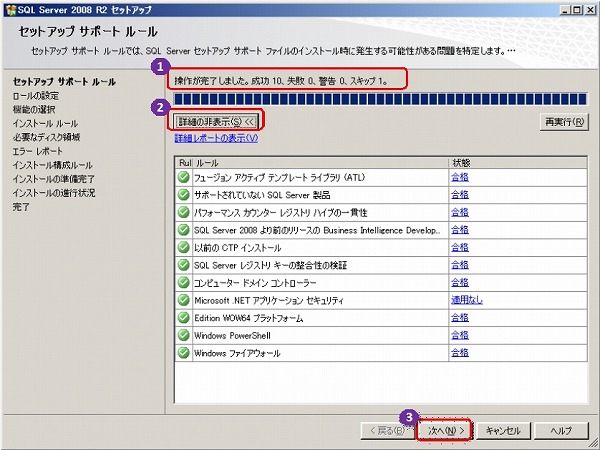This screenshot has width=600, height=450.
Task: Re-run the rules with 再実行(R) button
Action: pos(564,122)
